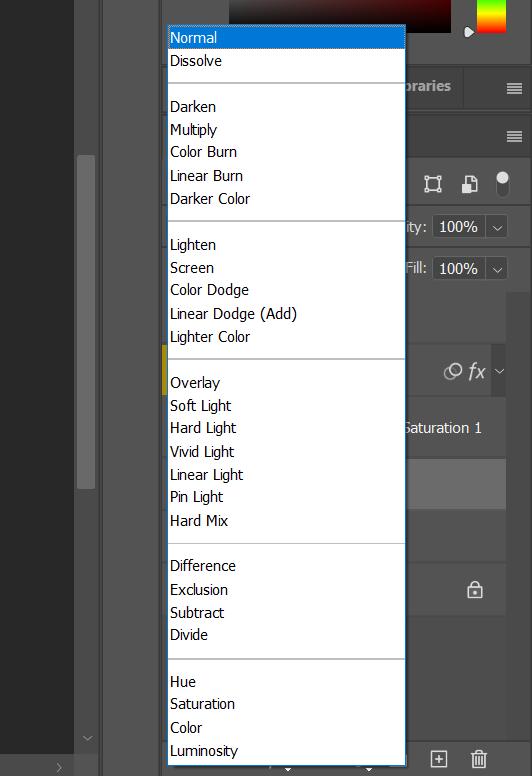Filter layers by smart object icon
This screenshot has height=776, width=532.
point(470,184)
